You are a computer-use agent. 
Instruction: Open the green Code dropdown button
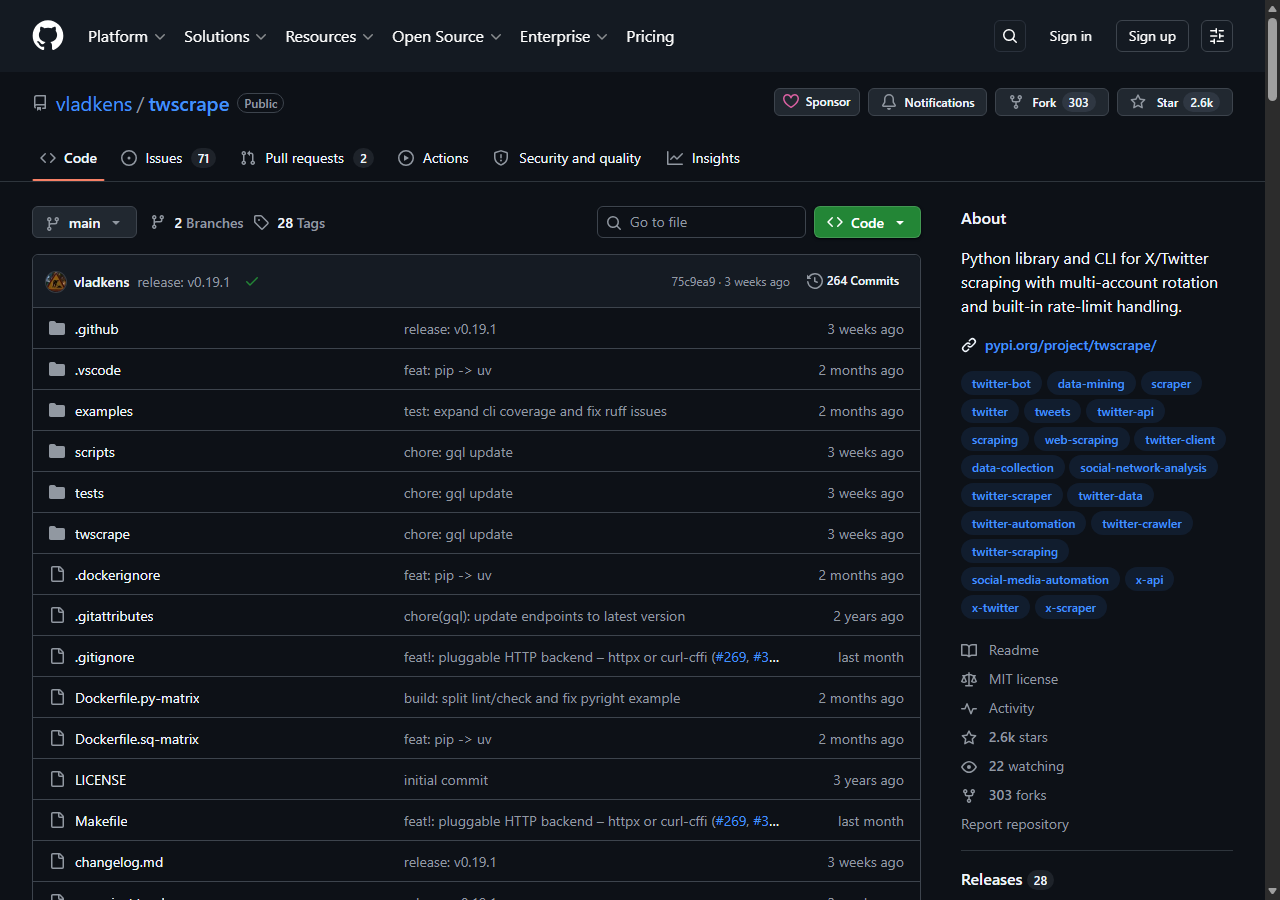coord(867,222)
